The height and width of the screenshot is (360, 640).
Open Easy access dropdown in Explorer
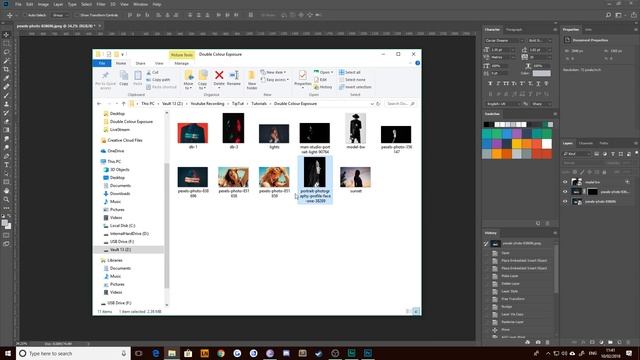(274, 80)
